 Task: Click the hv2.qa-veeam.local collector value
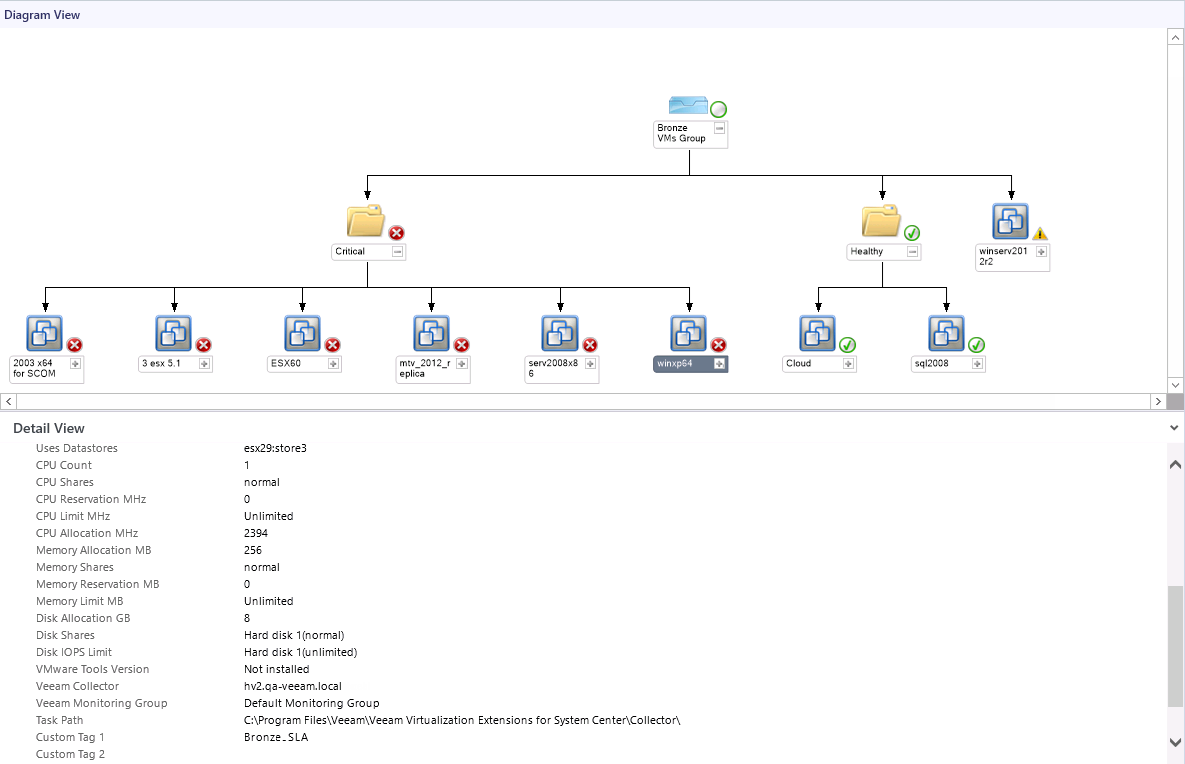(x=292, y=686)
